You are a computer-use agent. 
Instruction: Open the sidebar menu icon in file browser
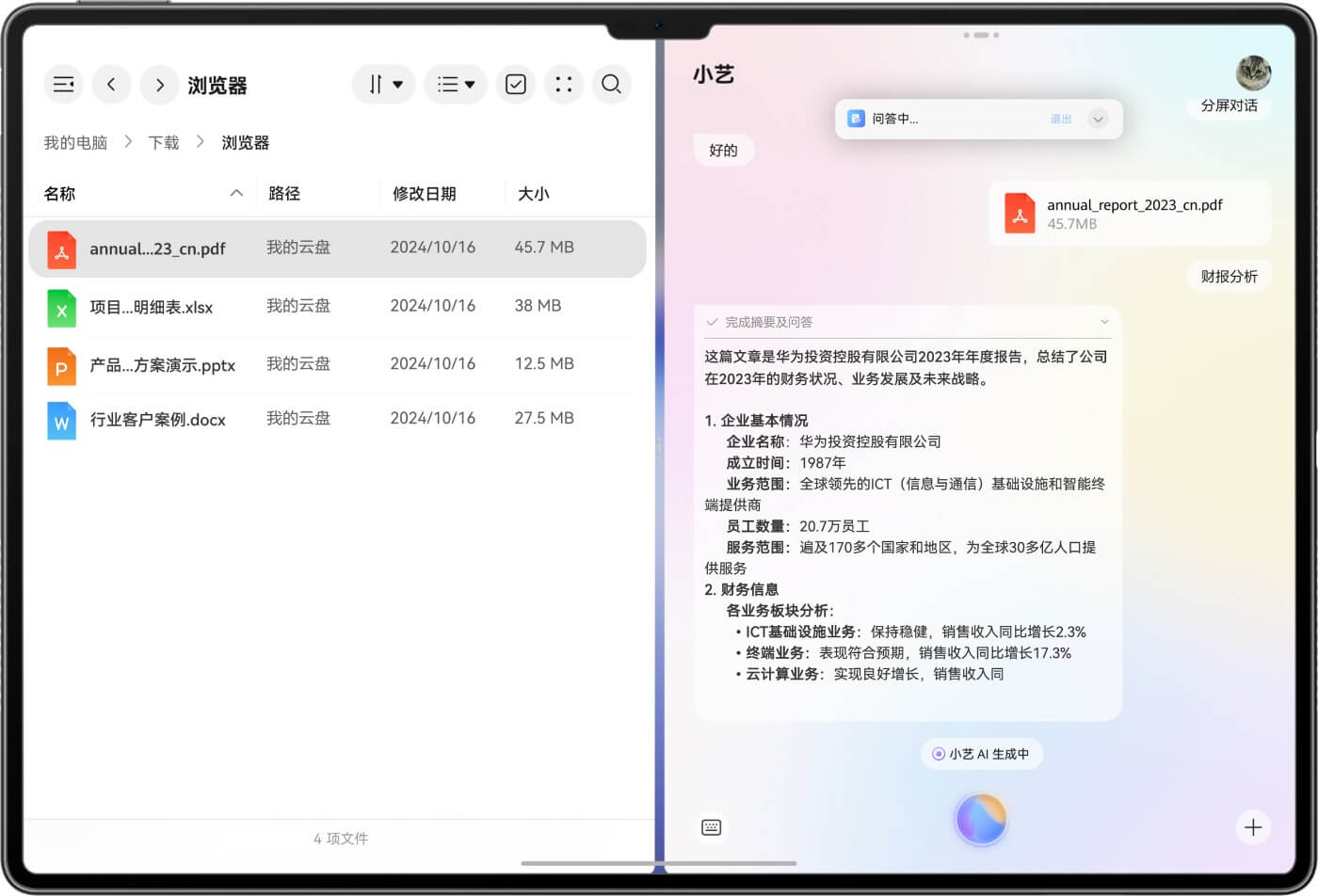coord(63,85)
